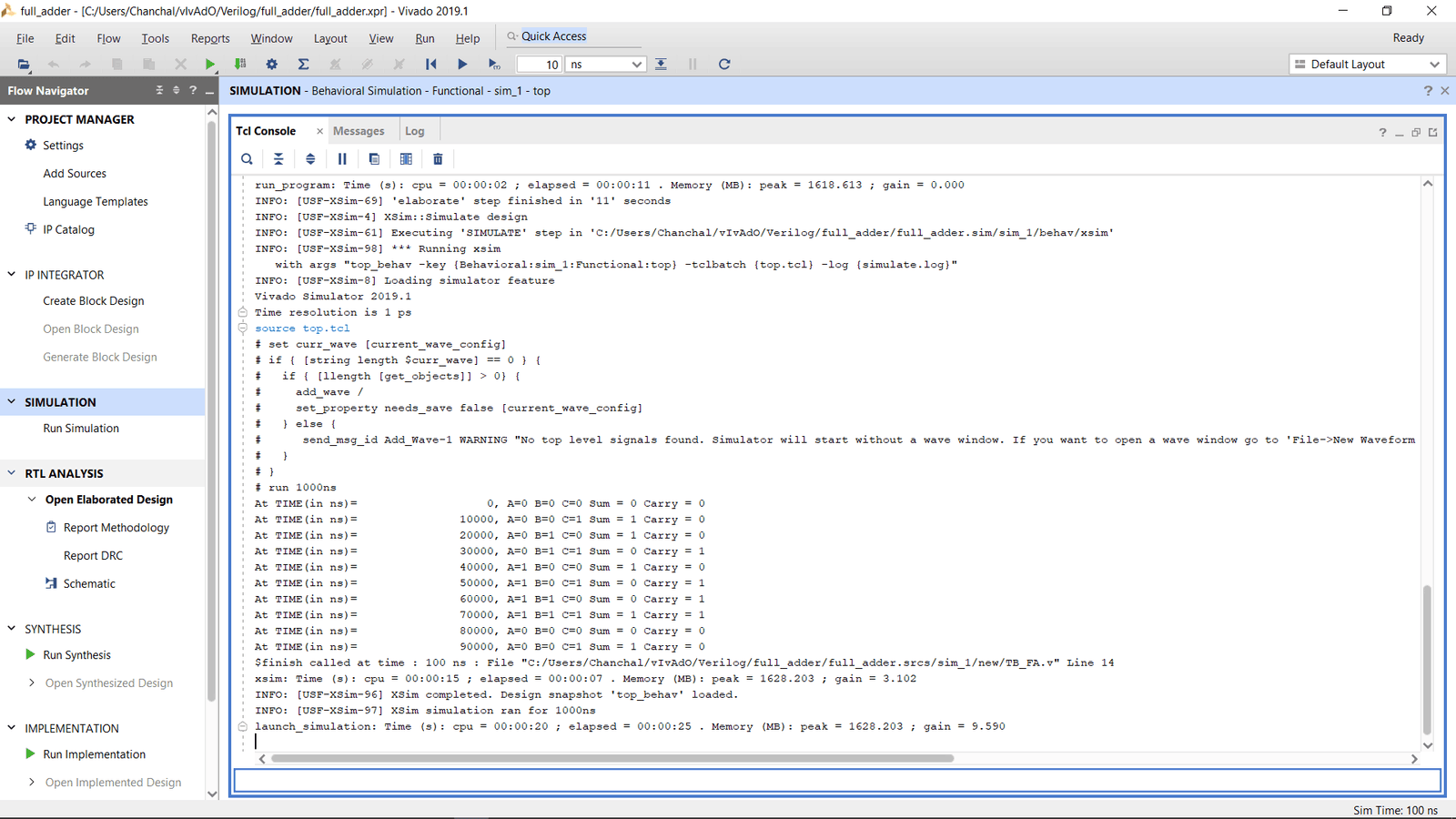Image resolution: width=1456 pixels, height=819 pixels.
Task: Open the Simulation Settings gear icon
Action: click(x=271, y=64)
